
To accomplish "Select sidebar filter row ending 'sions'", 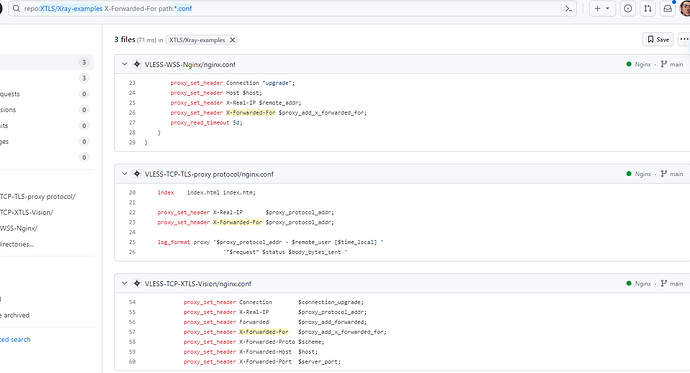I will click(x=47, y=110).
